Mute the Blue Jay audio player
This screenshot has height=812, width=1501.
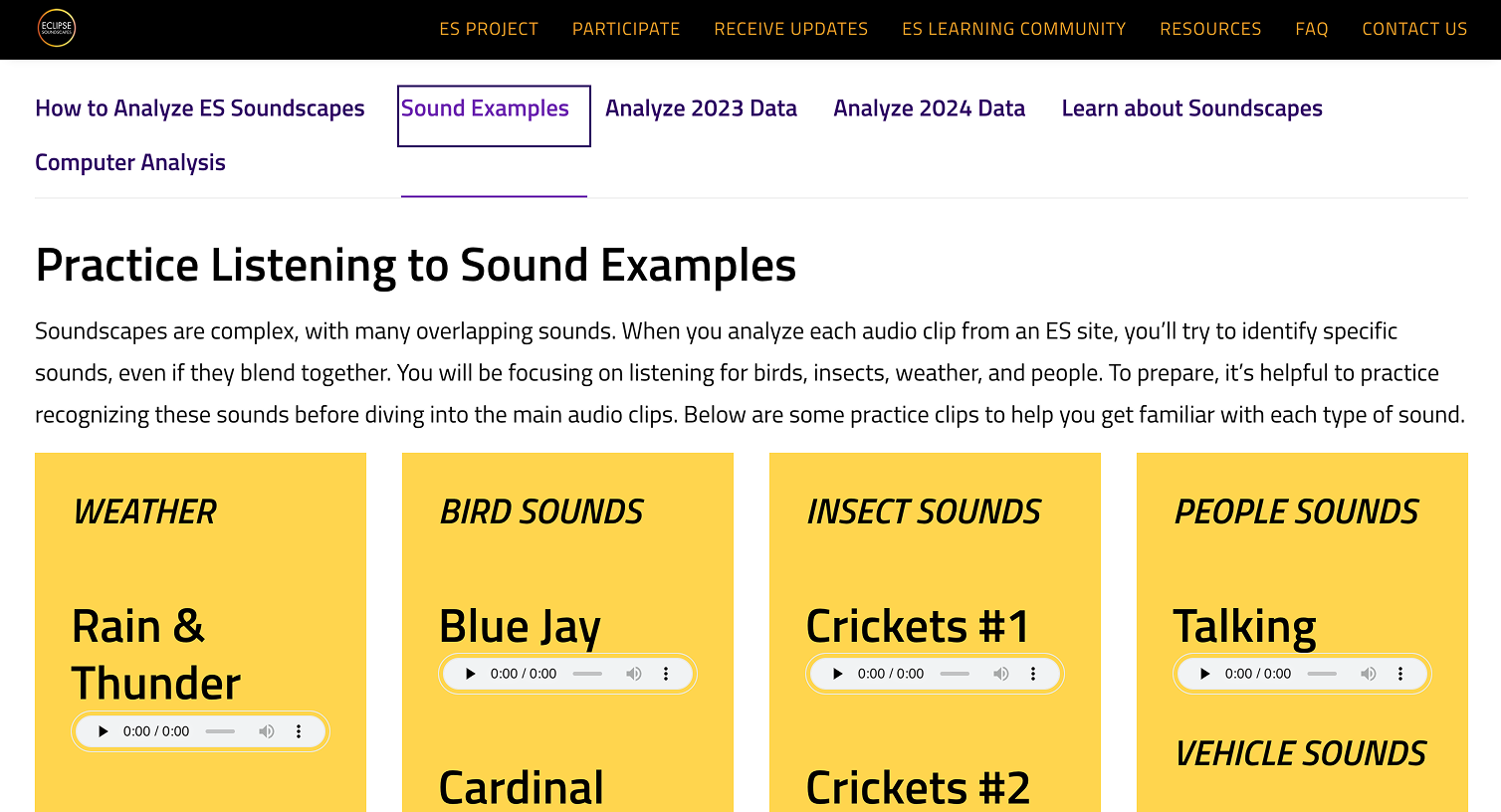click(x=633, y=674)
